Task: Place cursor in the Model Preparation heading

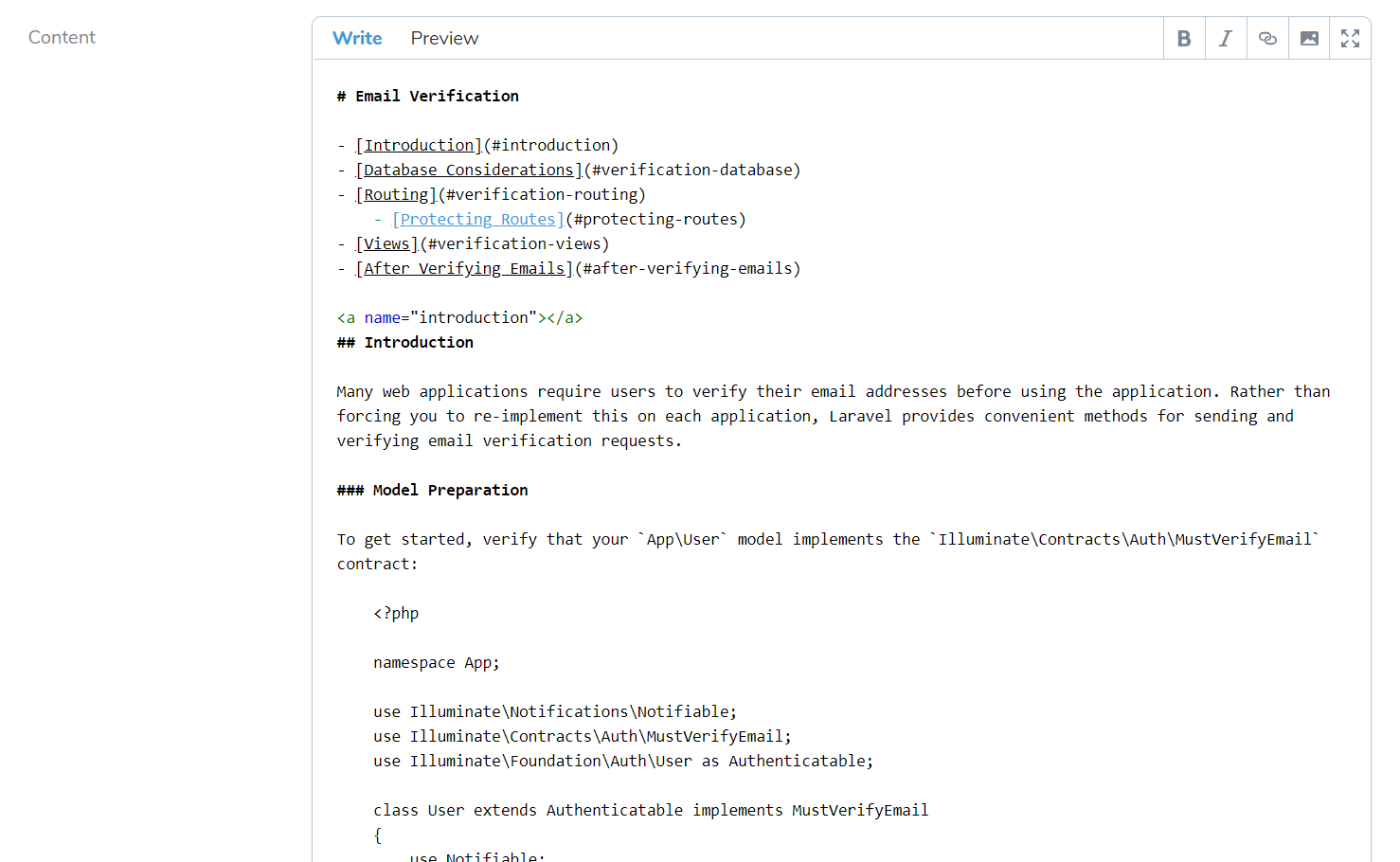Action: 432,490
